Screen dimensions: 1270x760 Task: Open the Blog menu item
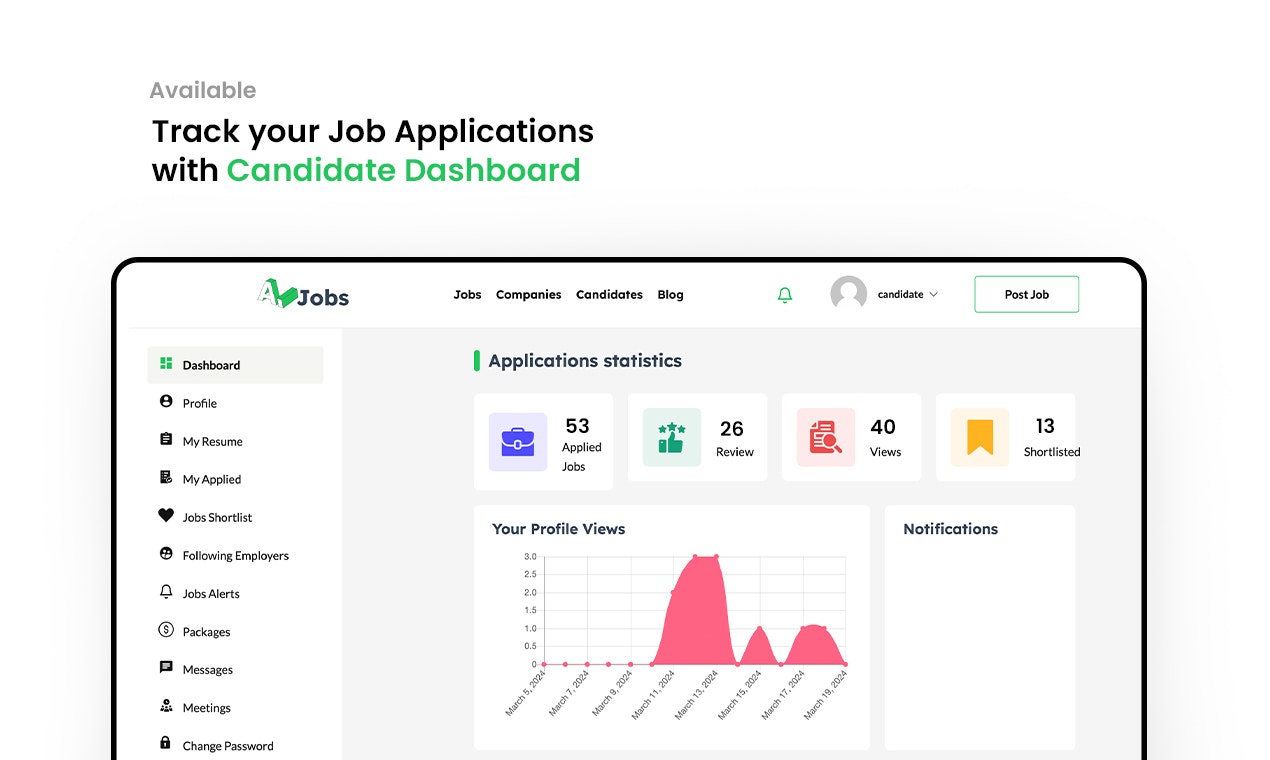point(671,295)
